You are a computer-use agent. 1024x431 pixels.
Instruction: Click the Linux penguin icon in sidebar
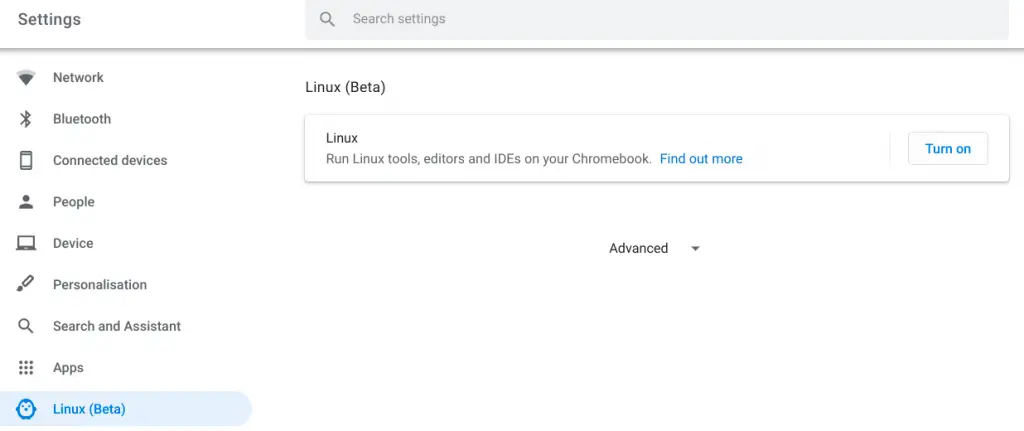pos(26,409)
